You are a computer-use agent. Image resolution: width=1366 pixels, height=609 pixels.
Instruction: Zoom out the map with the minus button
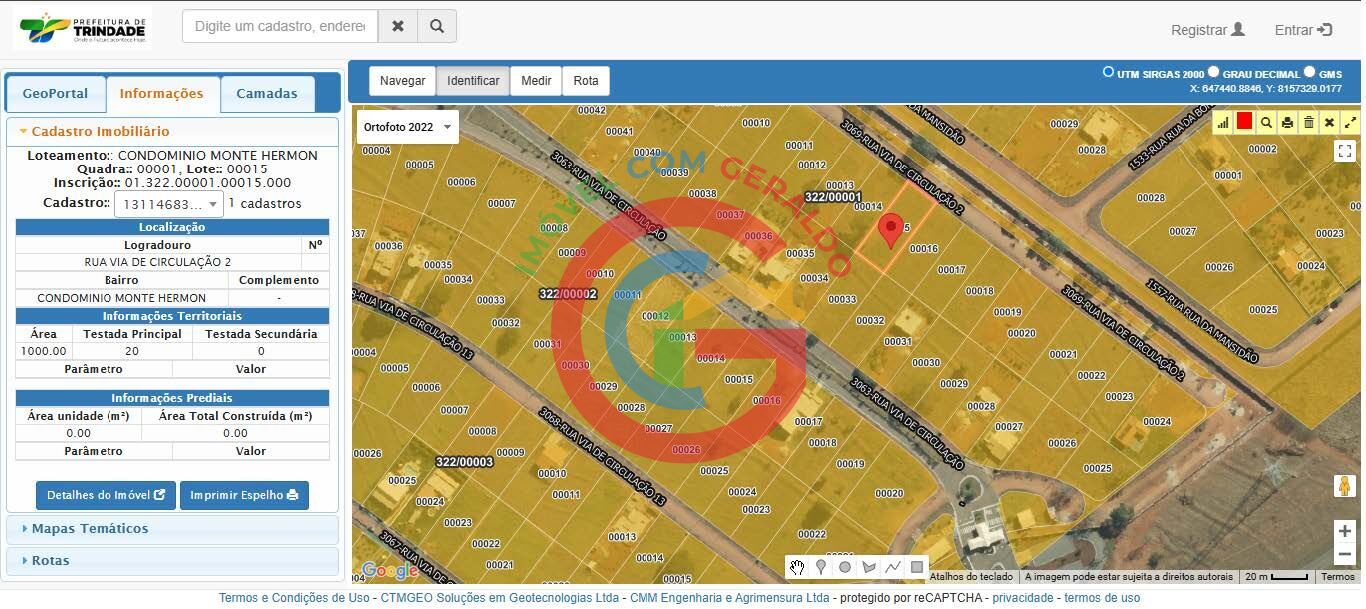(1345, 554)
